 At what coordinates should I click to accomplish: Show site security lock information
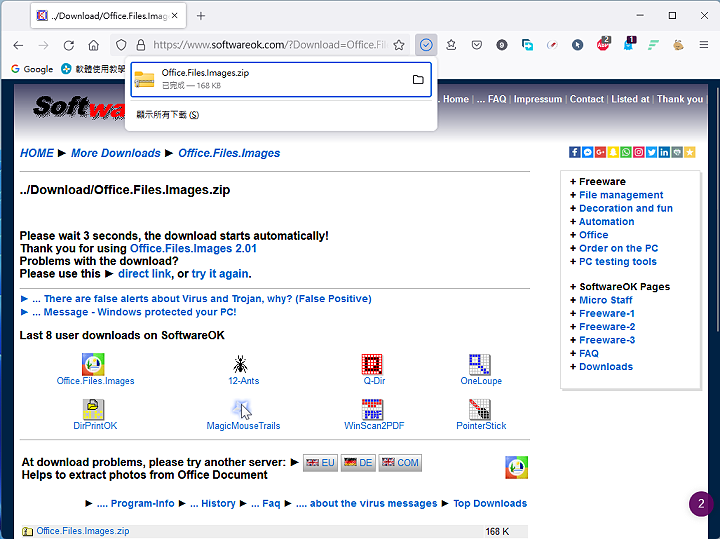coord(141,45)
